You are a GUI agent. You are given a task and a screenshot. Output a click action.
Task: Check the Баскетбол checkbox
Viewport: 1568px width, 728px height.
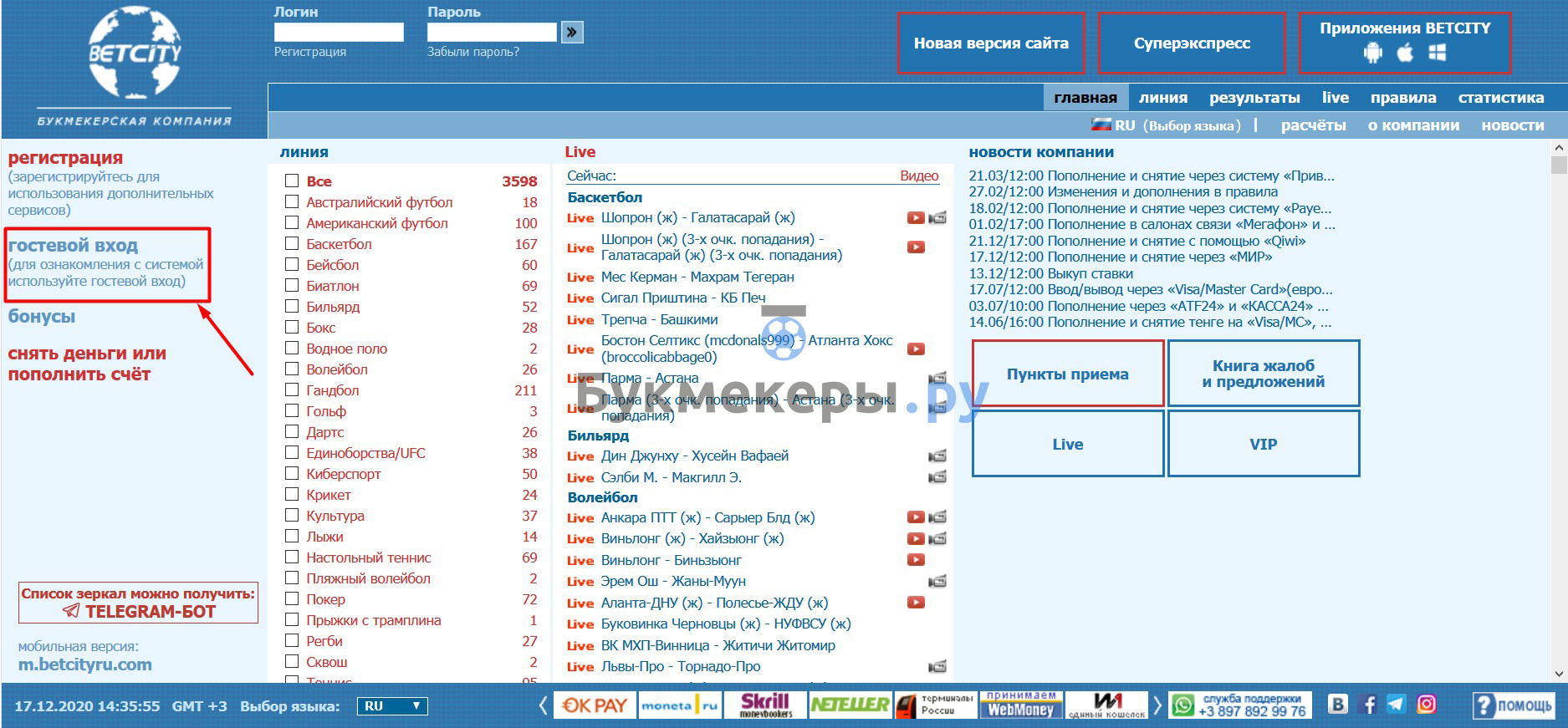(292, 244)
